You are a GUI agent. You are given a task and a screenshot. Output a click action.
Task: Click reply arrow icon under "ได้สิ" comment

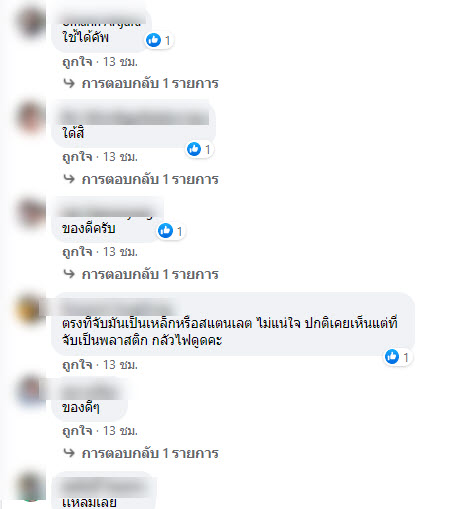click(69, 179)
